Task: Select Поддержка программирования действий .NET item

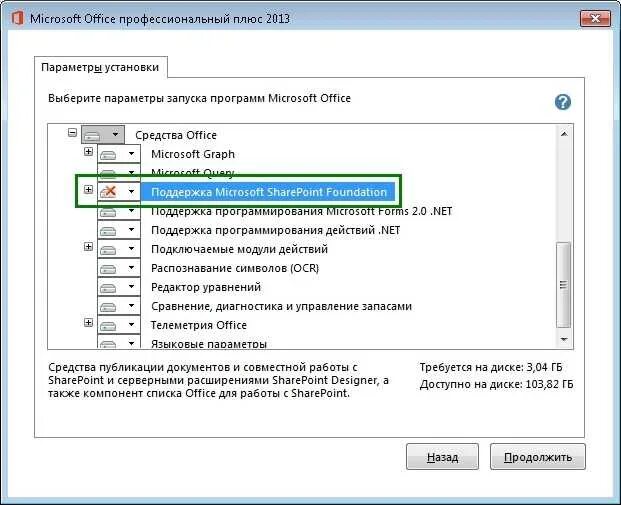Action: [276, 230]
